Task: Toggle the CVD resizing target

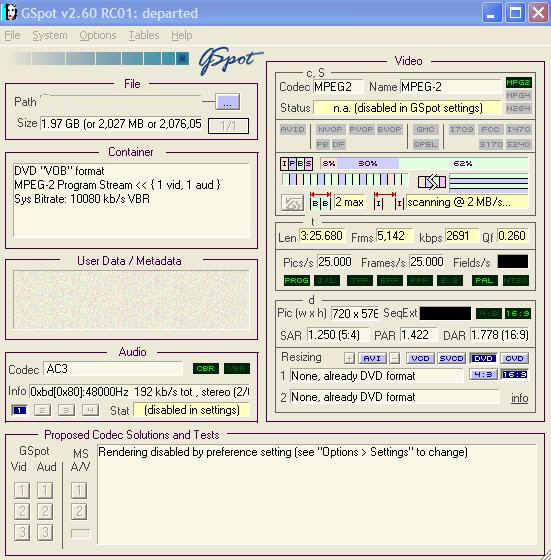Action: (x=515, y=358)
